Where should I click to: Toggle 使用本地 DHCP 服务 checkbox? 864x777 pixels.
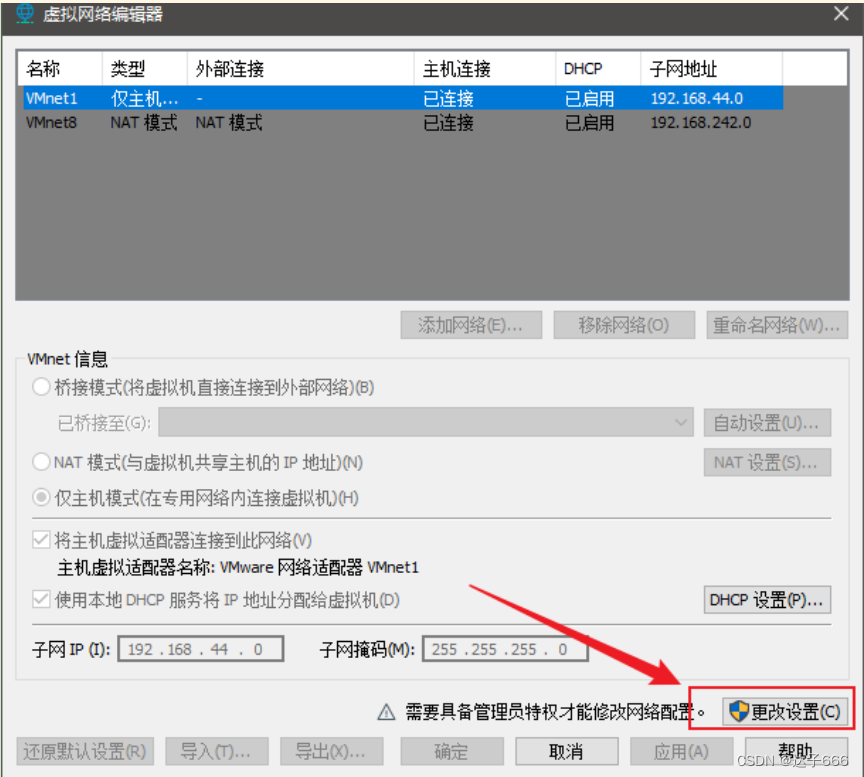click(x=41, y=599)
